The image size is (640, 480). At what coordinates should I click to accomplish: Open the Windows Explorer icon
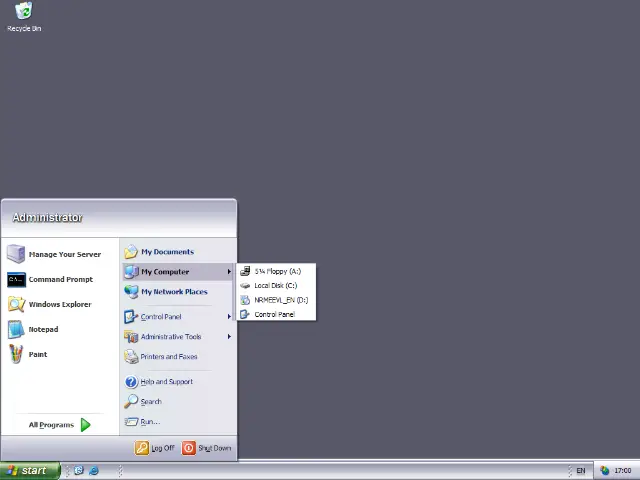click(16, 304)
